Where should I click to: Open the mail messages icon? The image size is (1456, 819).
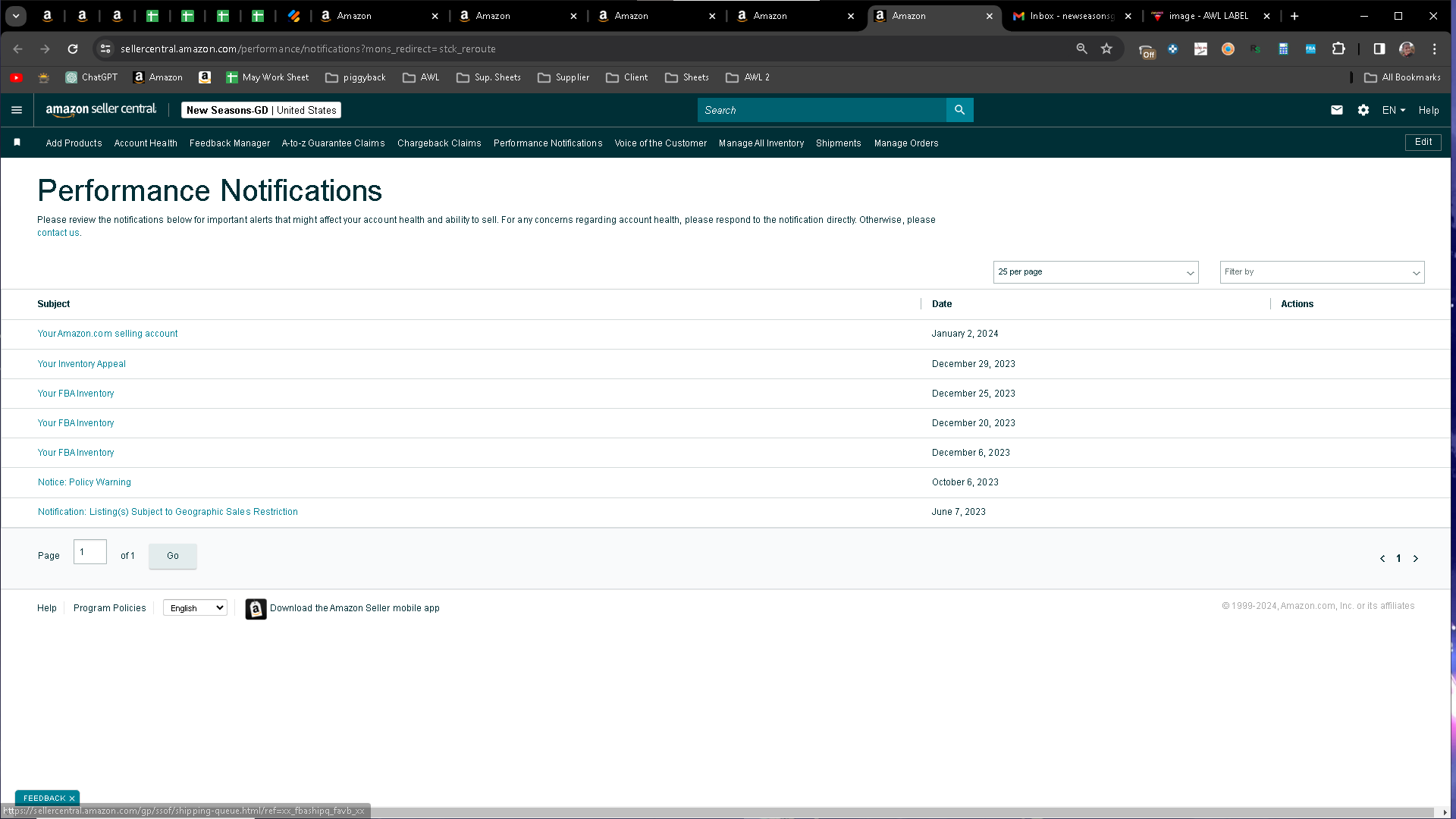tap(1336, 110)
